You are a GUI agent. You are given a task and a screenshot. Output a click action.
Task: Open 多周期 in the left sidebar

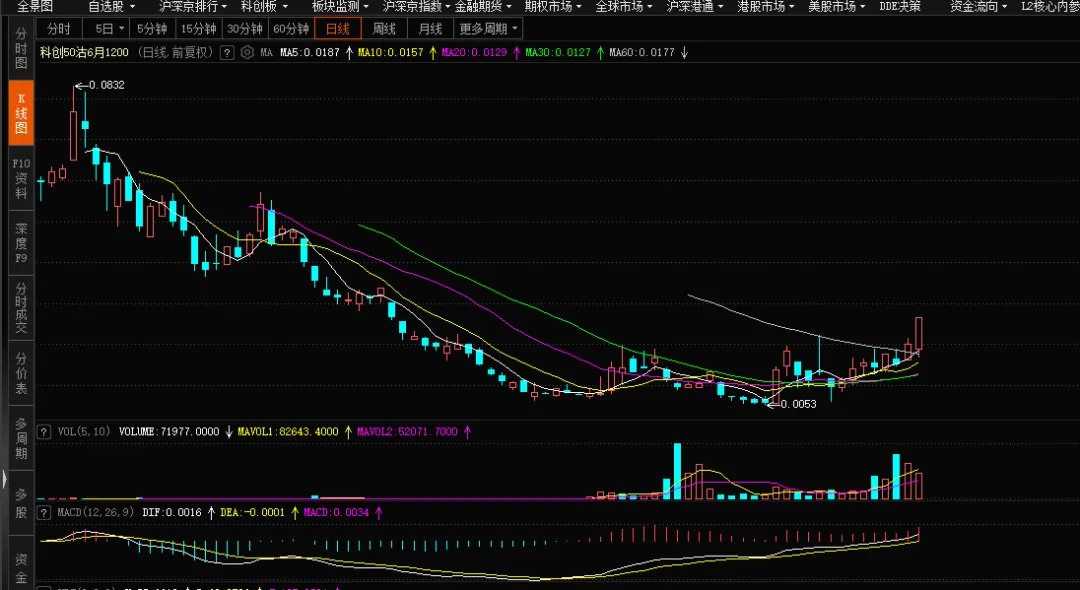point(21,439)
